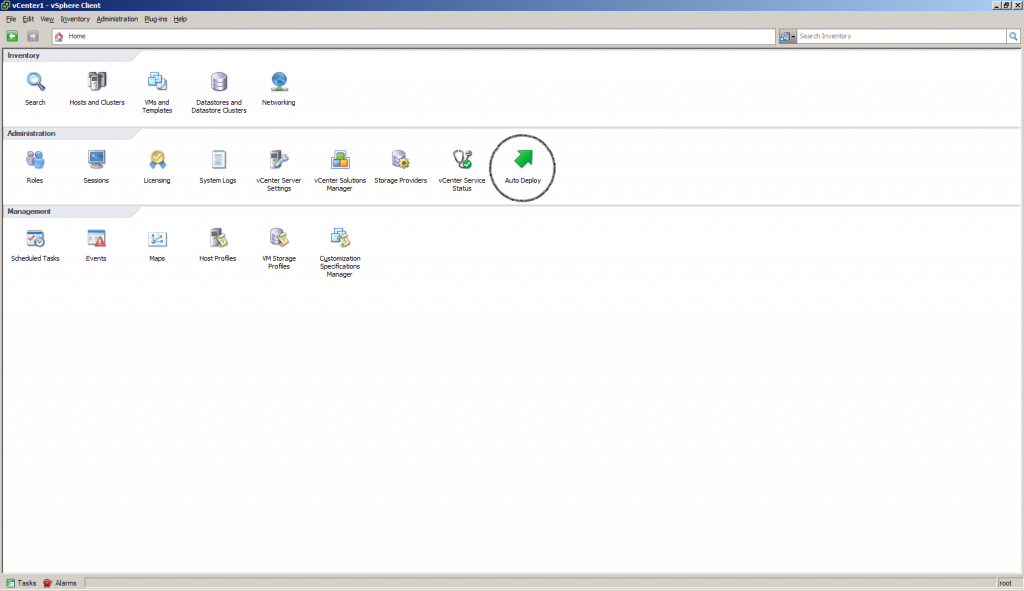Show the Tasks panel in status bar

(x=21, y=583)
